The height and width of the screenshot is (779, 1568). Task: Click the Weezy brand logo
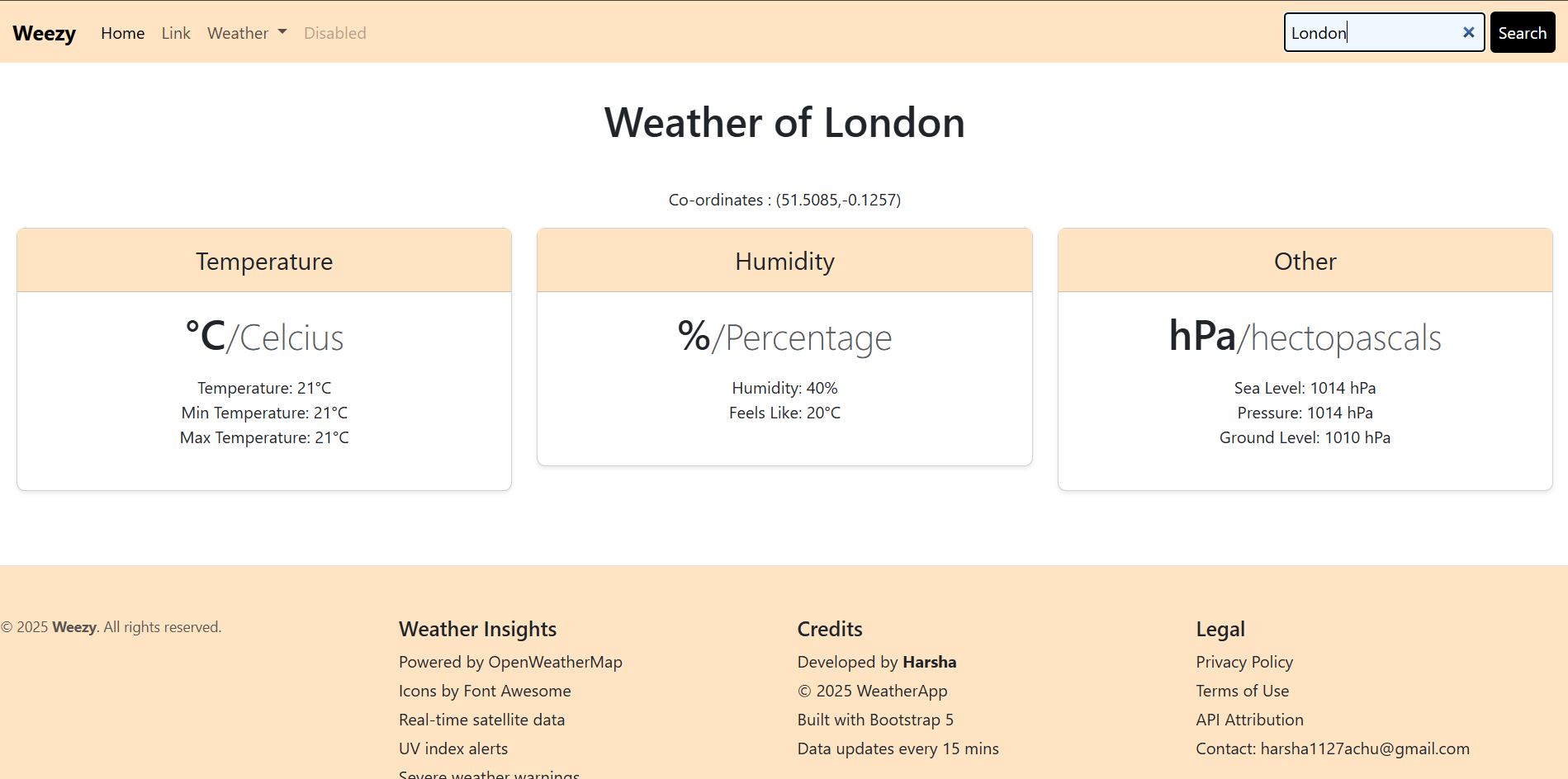45,33
